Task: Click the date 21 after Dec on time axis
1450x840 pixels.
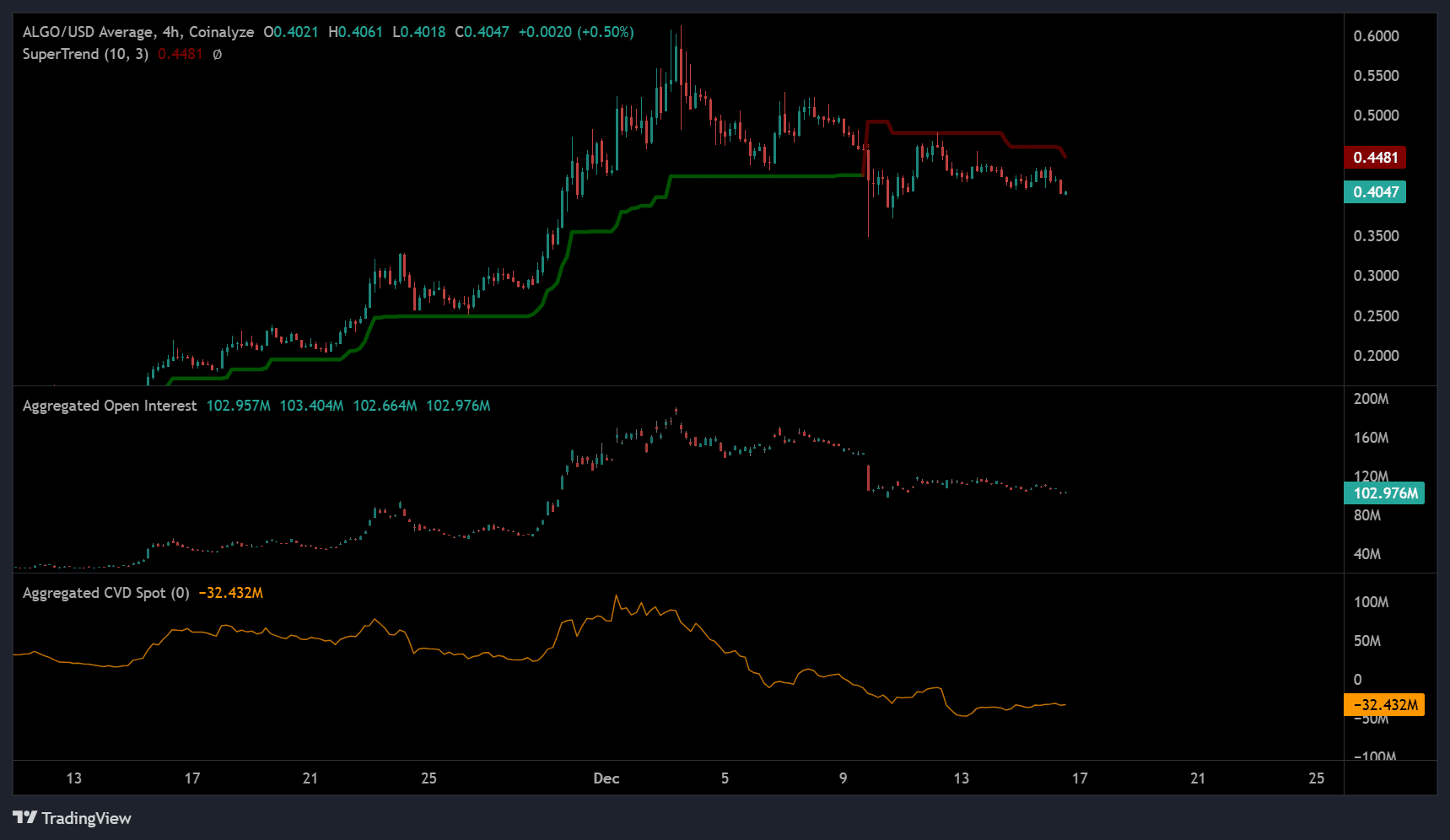Action: pyautogui.click(x=1198, y=778)
